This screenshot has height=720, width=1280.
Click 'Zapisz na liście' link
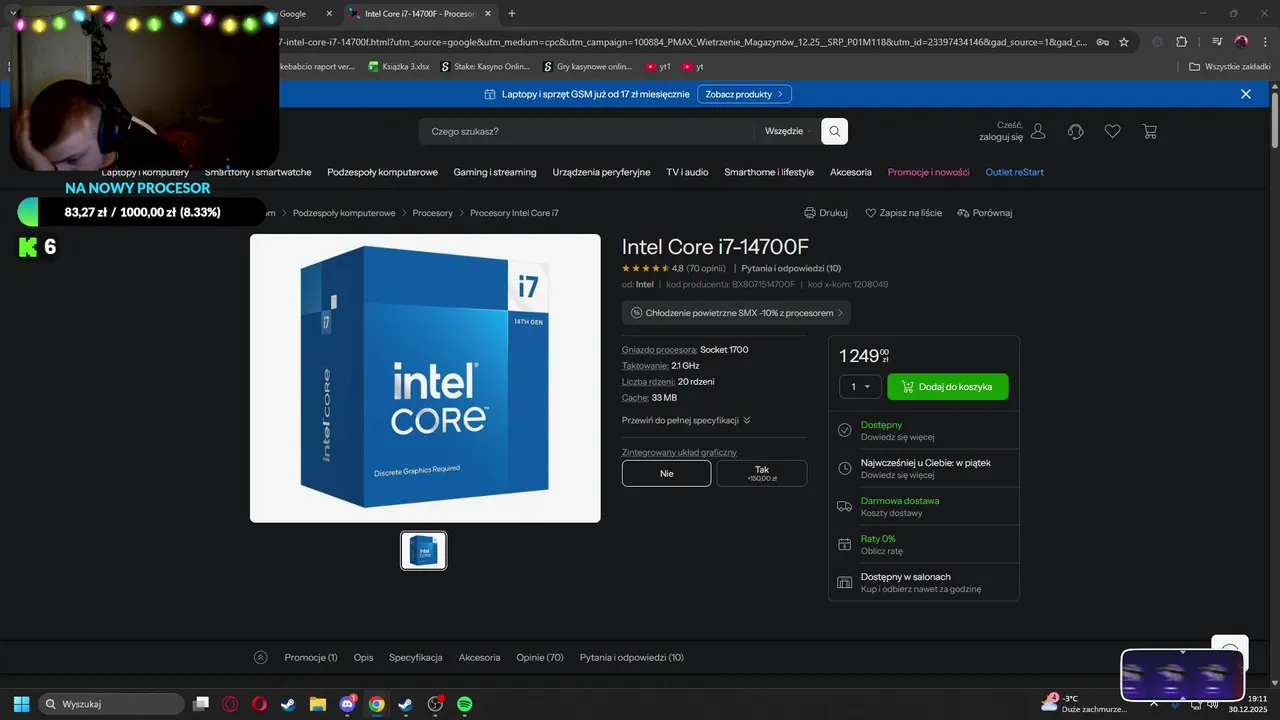tap(903, 213)
